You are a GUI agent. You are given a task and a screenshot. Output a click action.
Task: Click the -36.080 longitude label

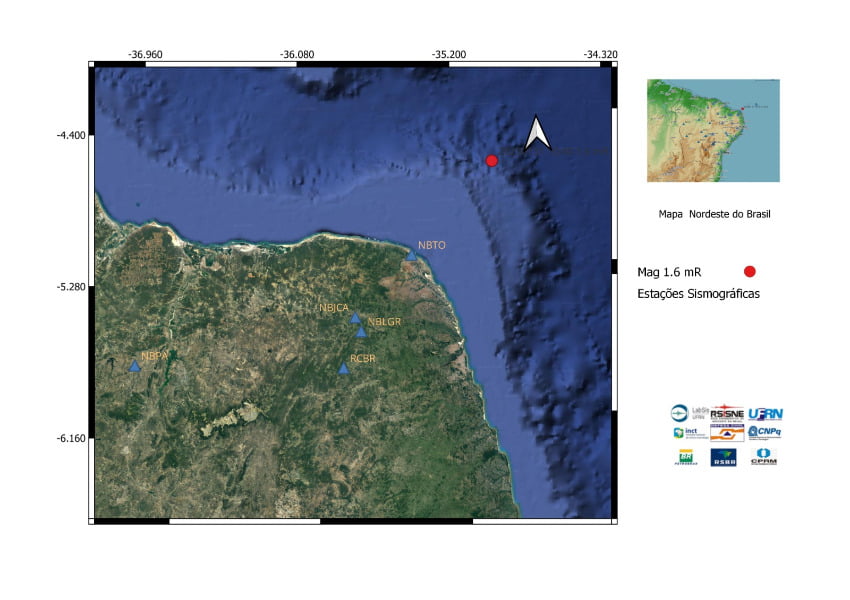tap(297, 55)
